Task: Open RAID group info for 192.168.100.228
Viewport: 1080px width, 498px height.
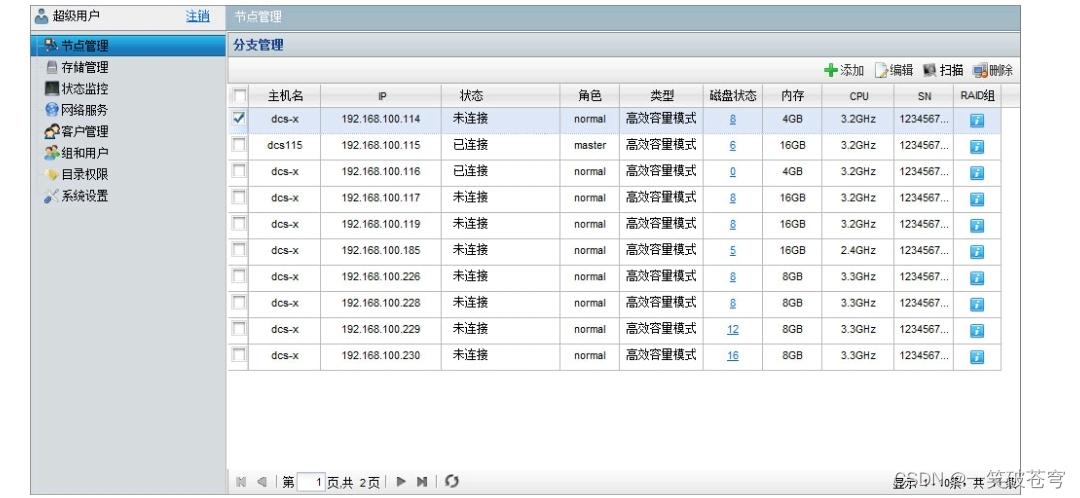Action: [977, 304]
